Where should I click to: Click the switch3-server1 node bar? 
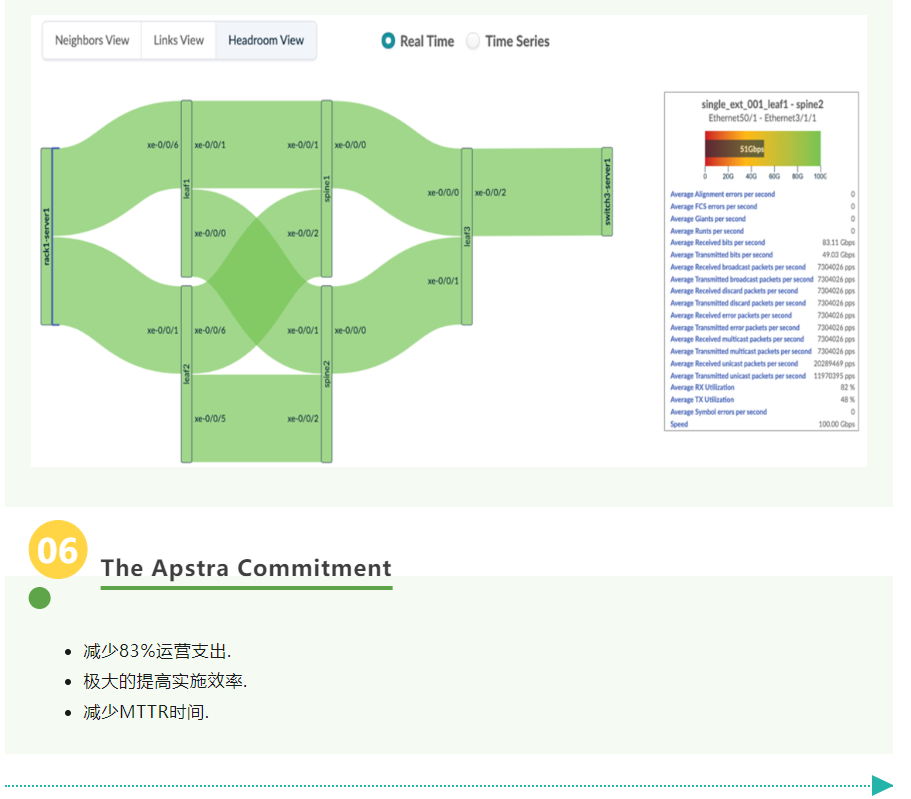point(607,192)
